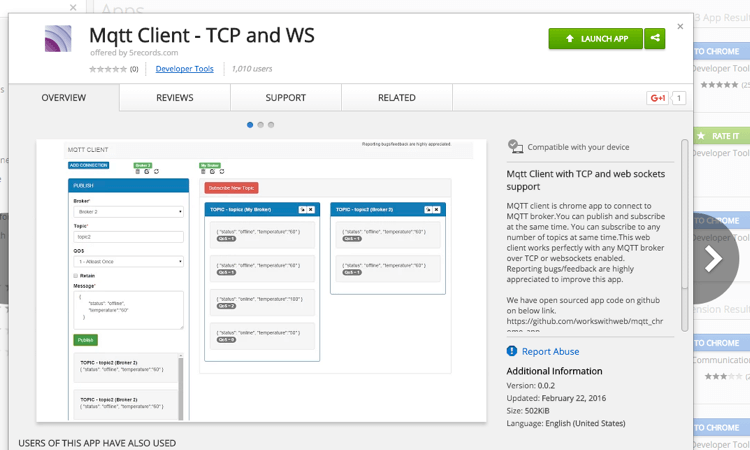
Task: Click collapse icon on topic2 (My Broker) panel
Action: [x=303, y=209]
